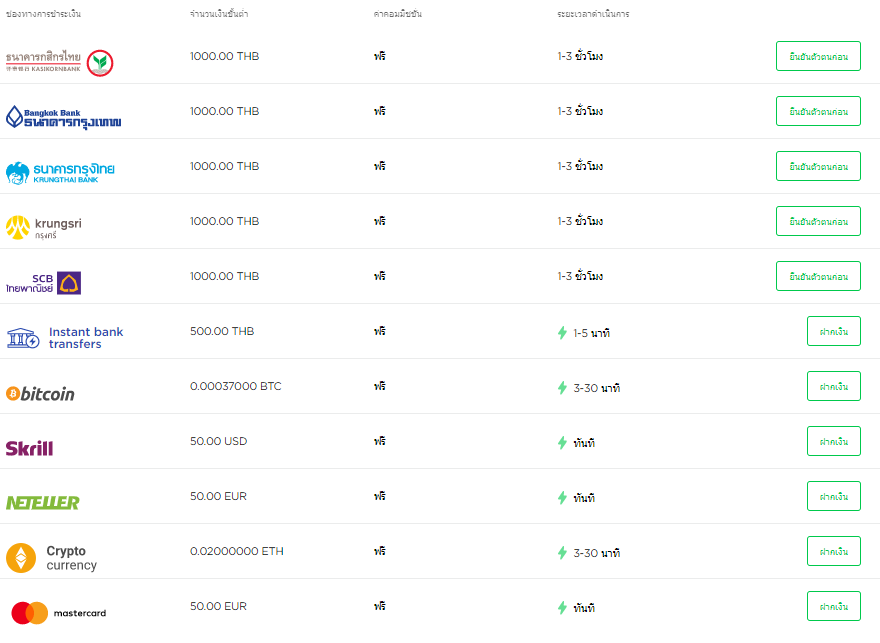
Task: Click 50.00 USD minimum amount
Action: click(219, 441)
